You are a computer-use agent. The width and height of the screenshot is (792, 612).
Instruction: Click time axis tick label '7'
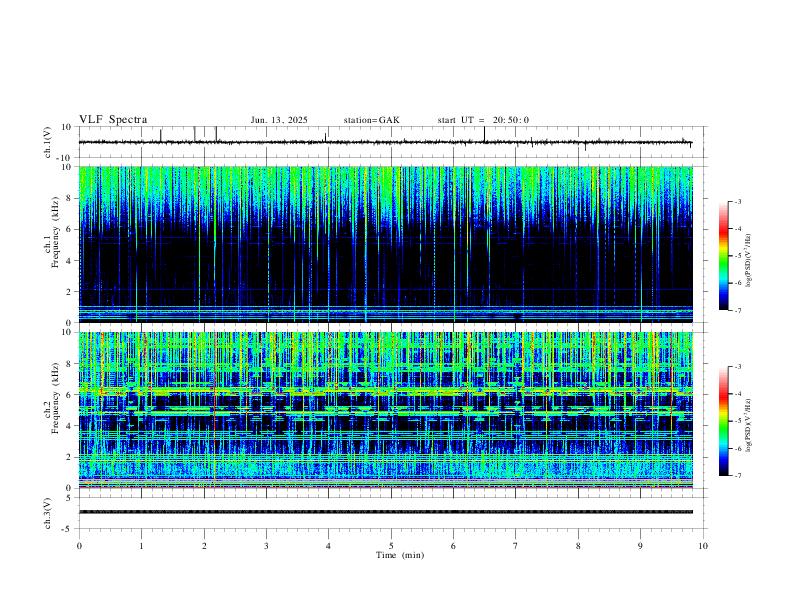516,546
